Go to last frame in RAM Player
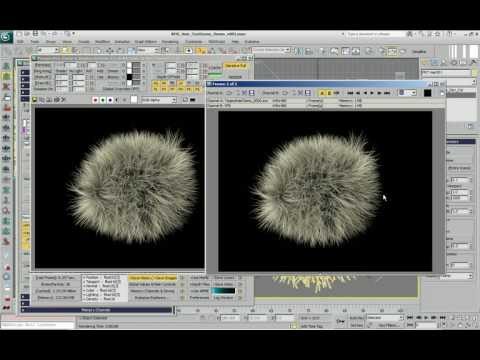Image resolution: width=480 pixels, height=360 pixels. 387,93
